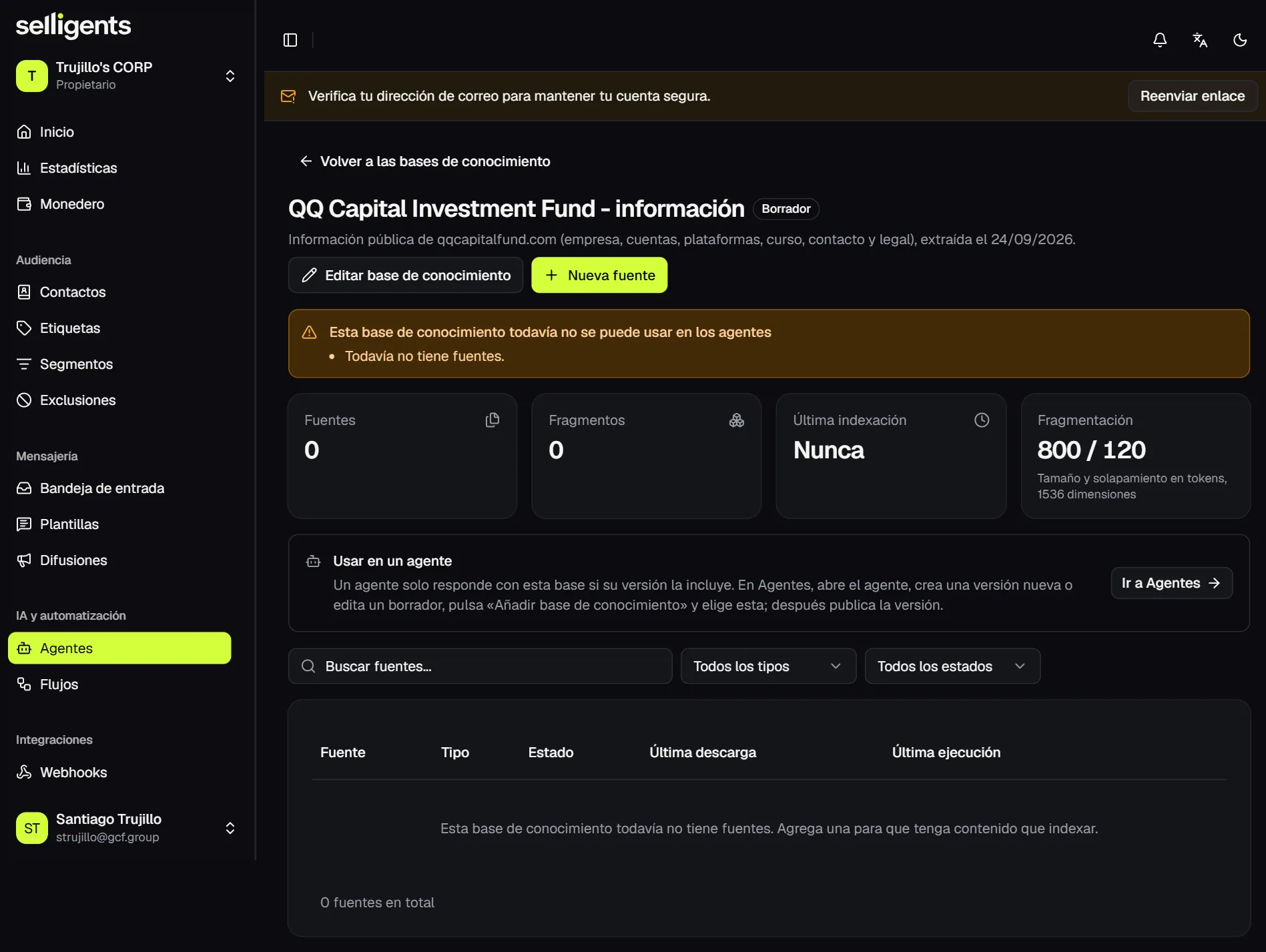The height and width of the screenshot is (952, 1266).
Task: Open Webhooks in sidebar
Action: [119, 773]
